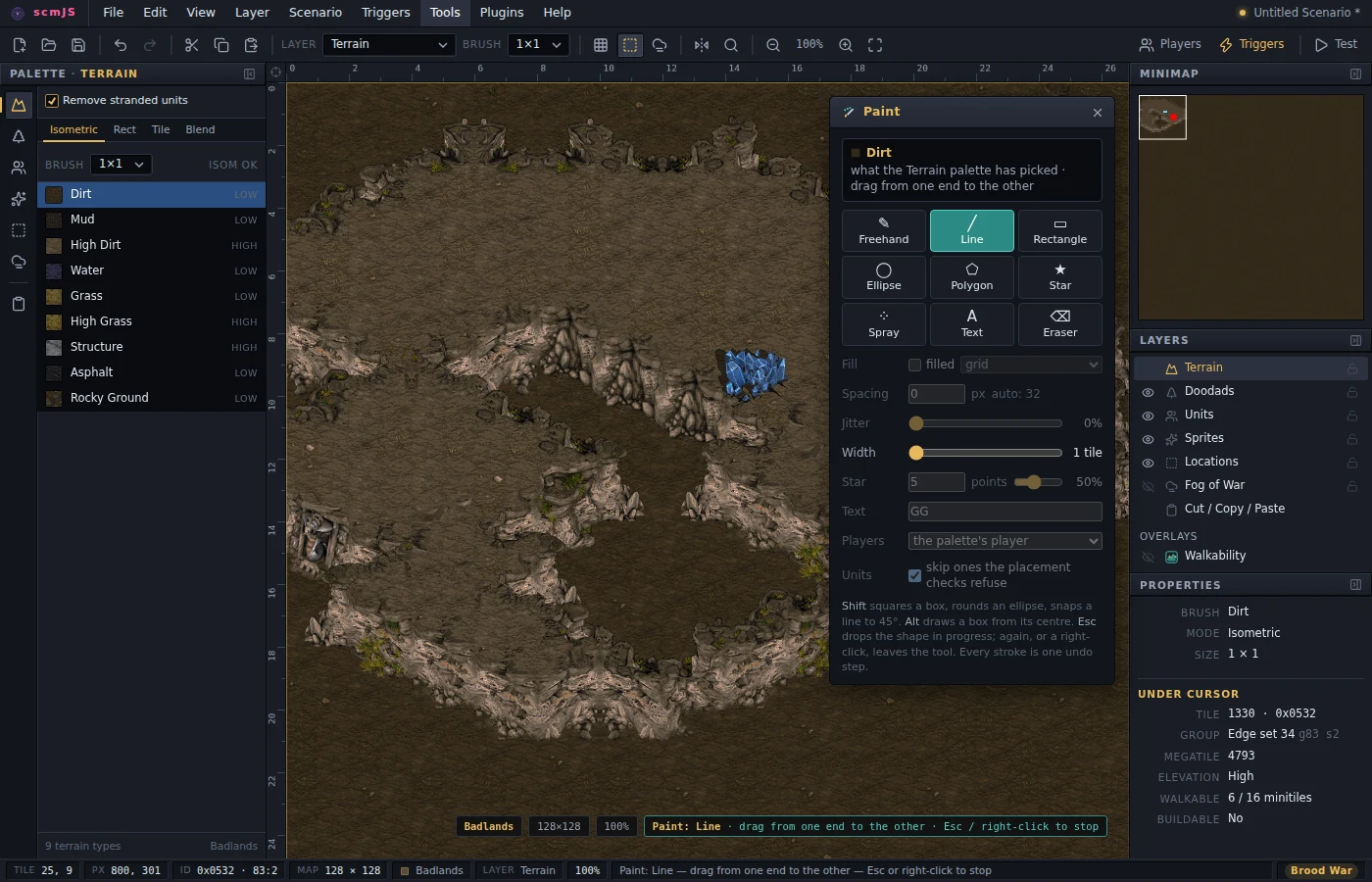This screenshot has width=1372, height=882.
Task: Open the Plugins menu
Action: 502,13
